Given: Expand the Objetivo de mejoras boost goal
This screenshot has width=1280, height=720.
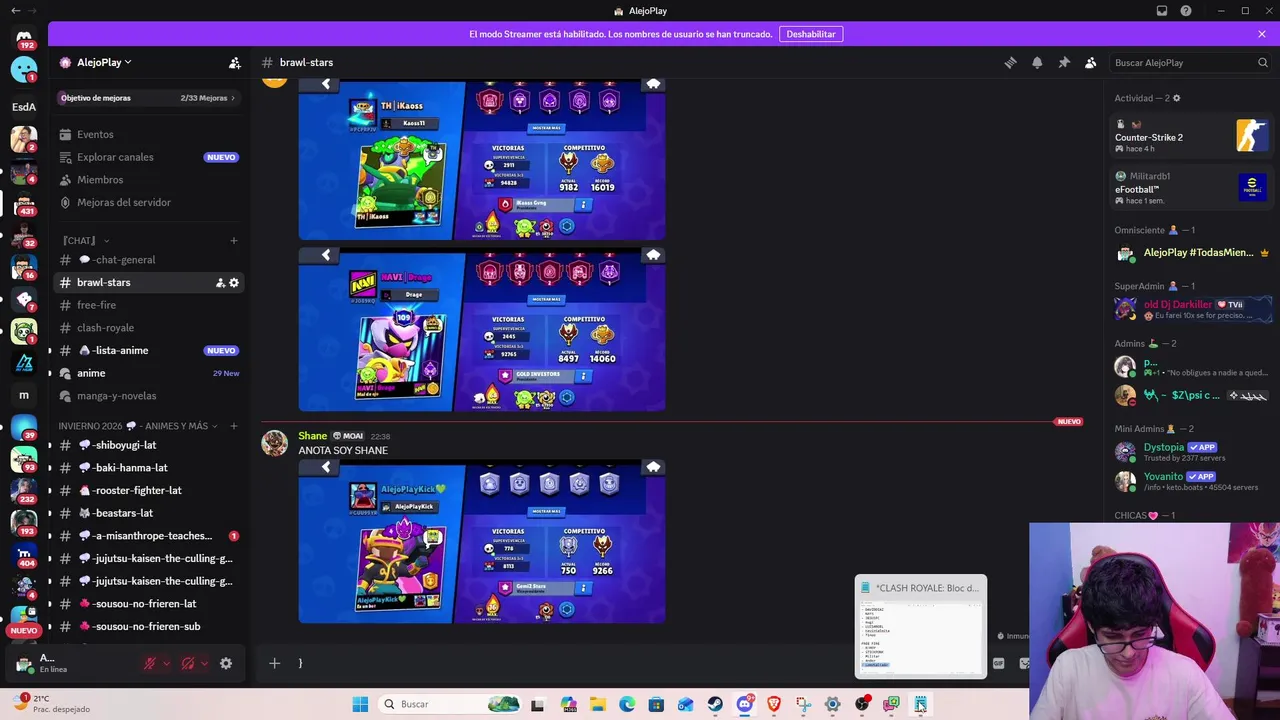Looking at the screenshot, I should (148, 98).
